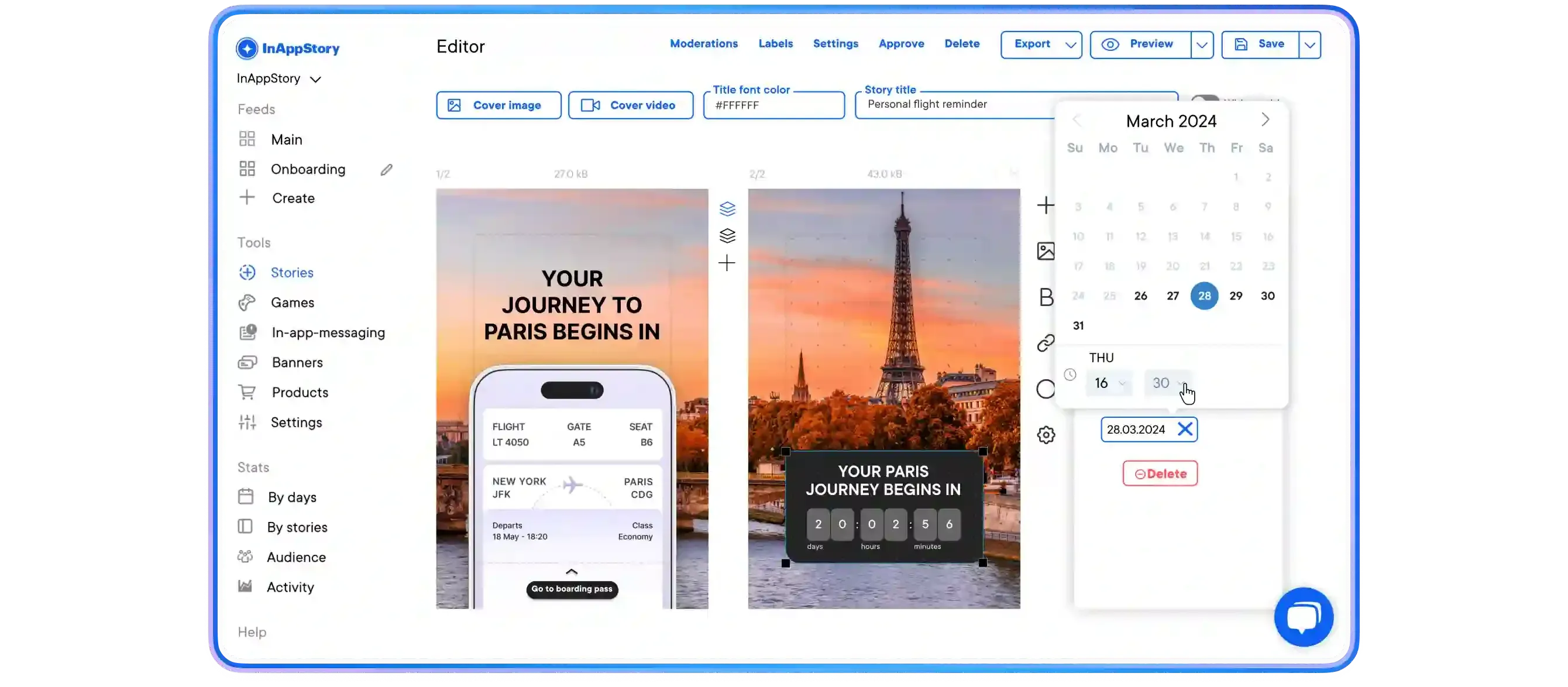Apply Bold text formatting to the slide
The width and height of the screenshot is (1568, 687).
[1046, 297]
